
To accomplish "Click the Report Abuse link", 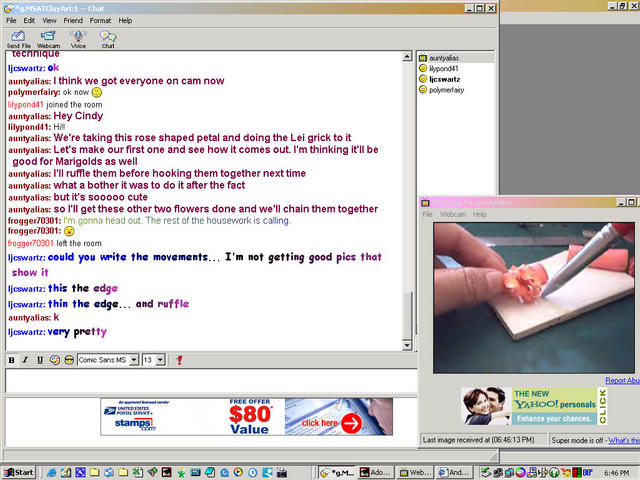I will [622, 380].
